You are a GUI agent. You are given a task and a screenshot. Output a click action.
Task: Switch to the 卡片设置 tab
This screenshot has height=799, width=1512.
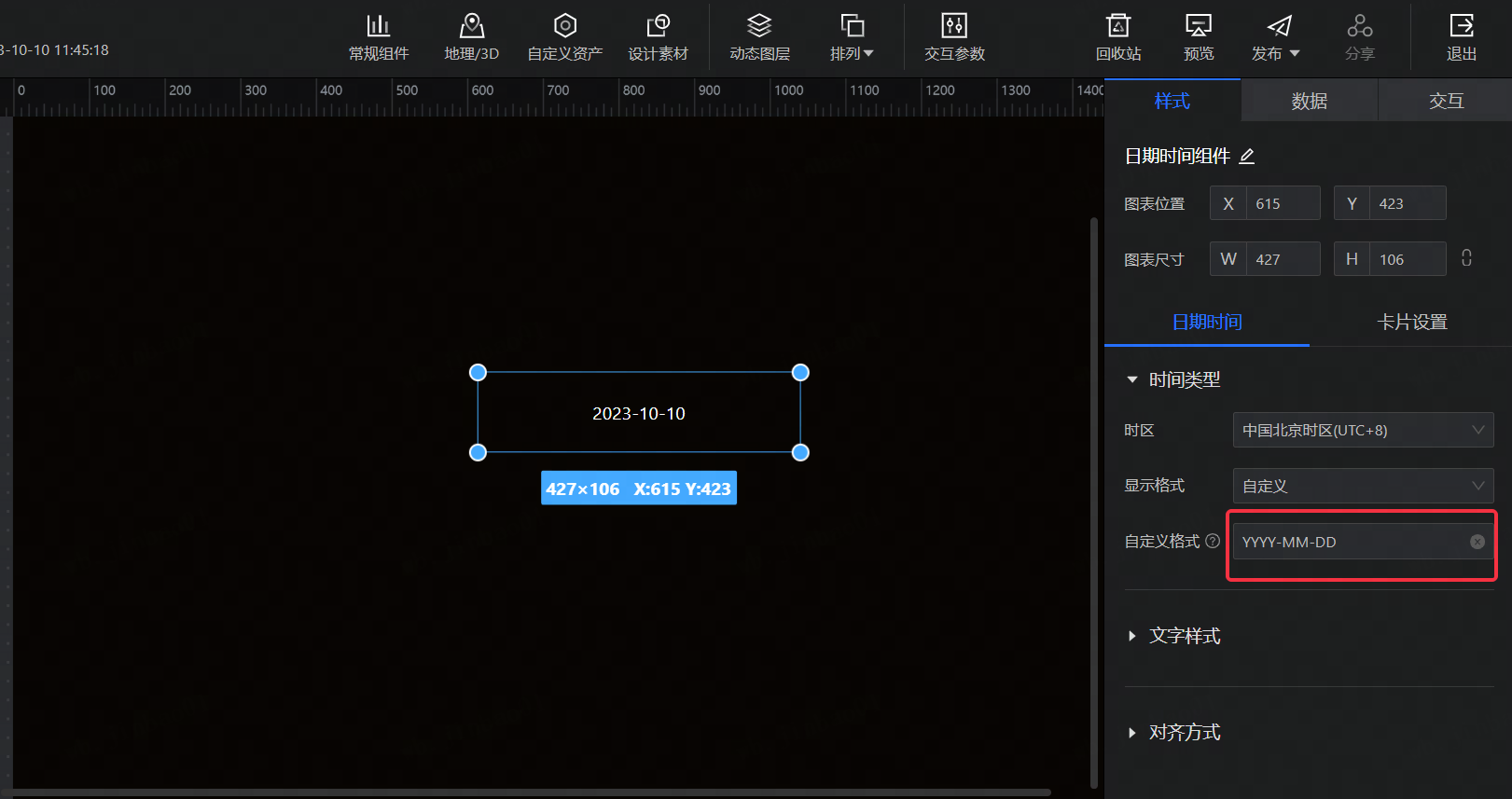1411,322
